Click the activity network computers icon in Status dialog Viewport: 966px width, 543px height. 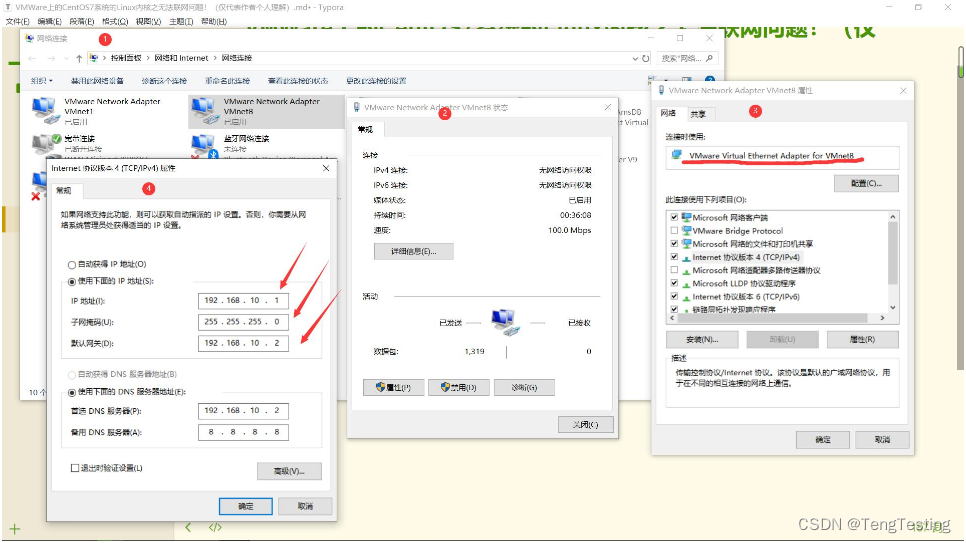click(x=506, y=322)
